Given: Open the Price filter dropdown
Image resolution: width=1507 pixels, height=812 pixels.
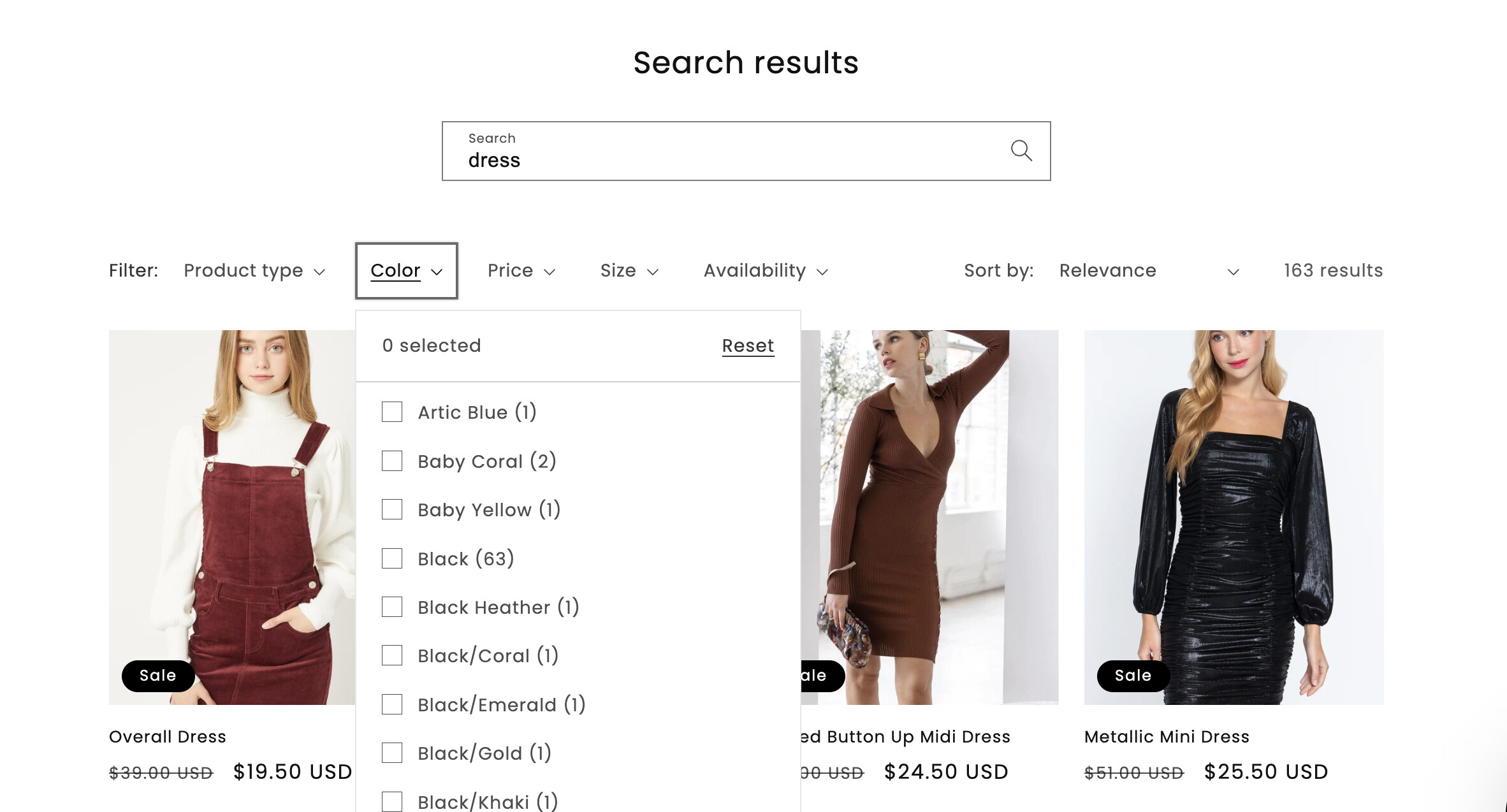Looking at the screenshot, I should 521,271.
